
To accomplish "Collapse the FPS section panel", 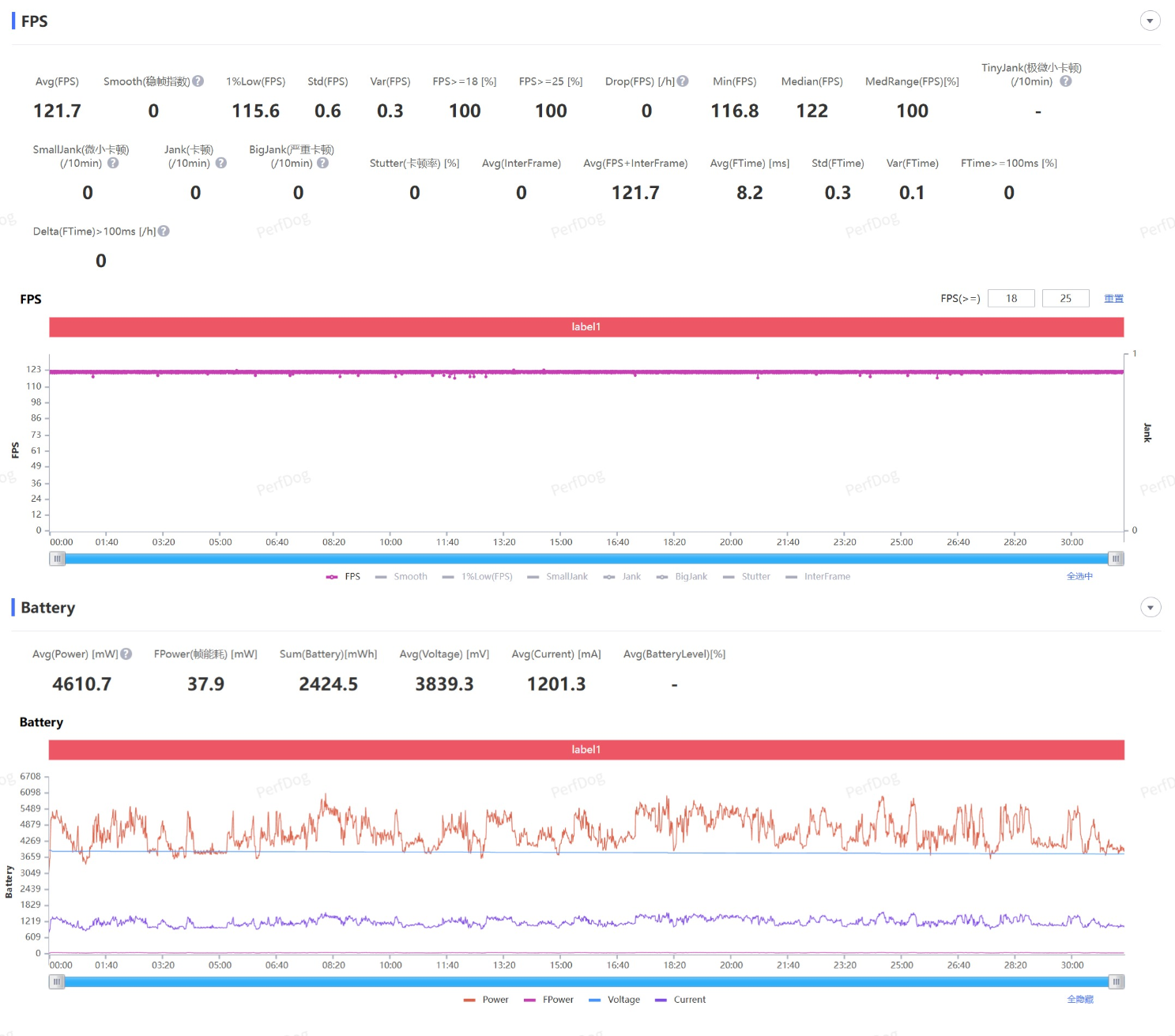I will pyautogui.click(x=1150, y=21).
